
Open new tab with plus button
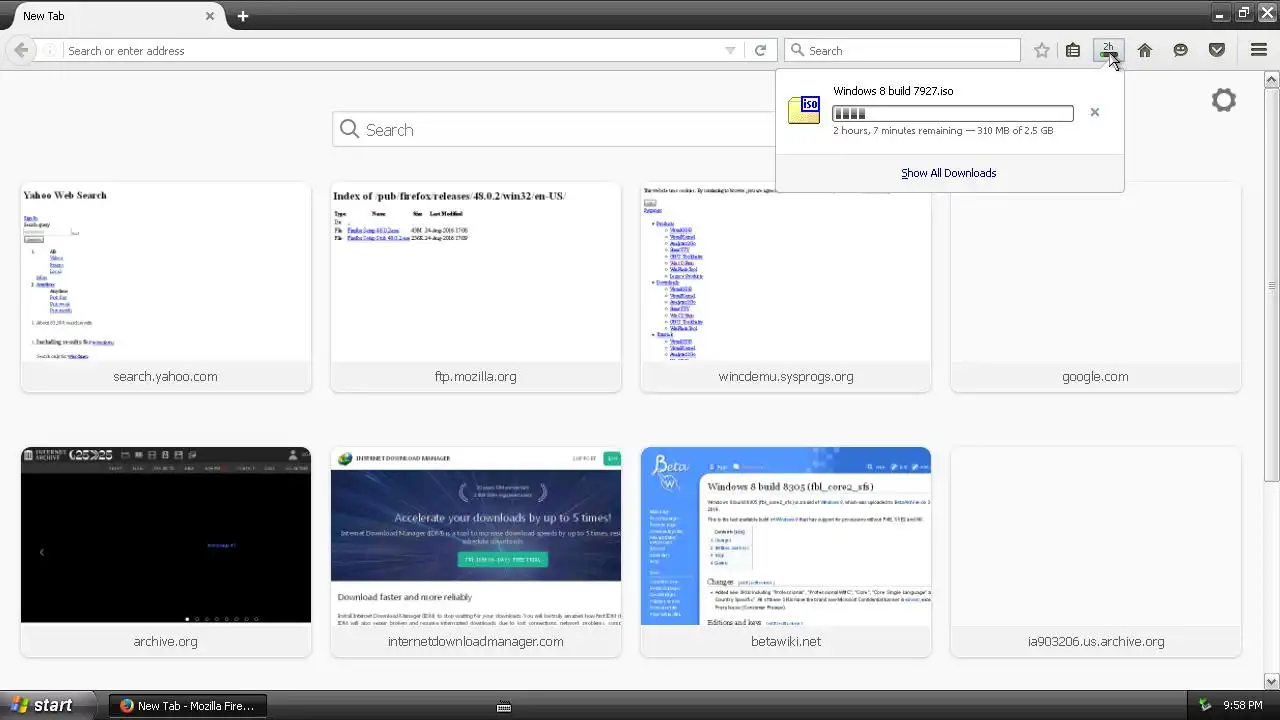pyautogui.click(x=243, y=16)
